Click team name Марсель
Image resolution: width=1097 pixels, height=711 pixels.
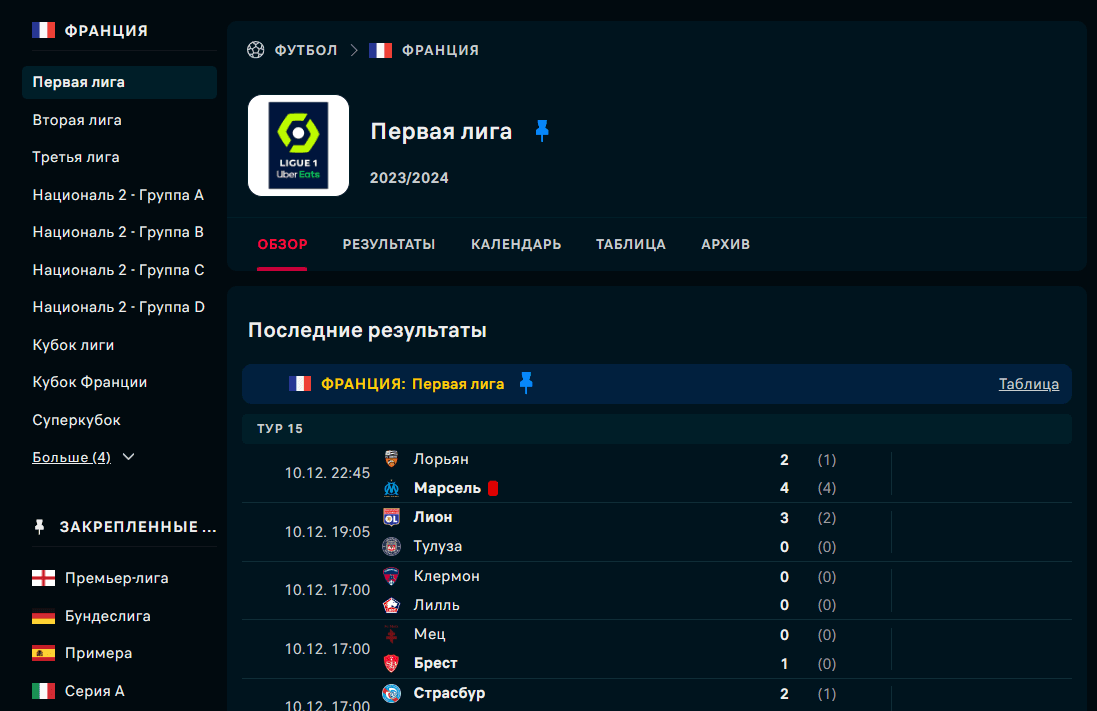tap(447, 488)
